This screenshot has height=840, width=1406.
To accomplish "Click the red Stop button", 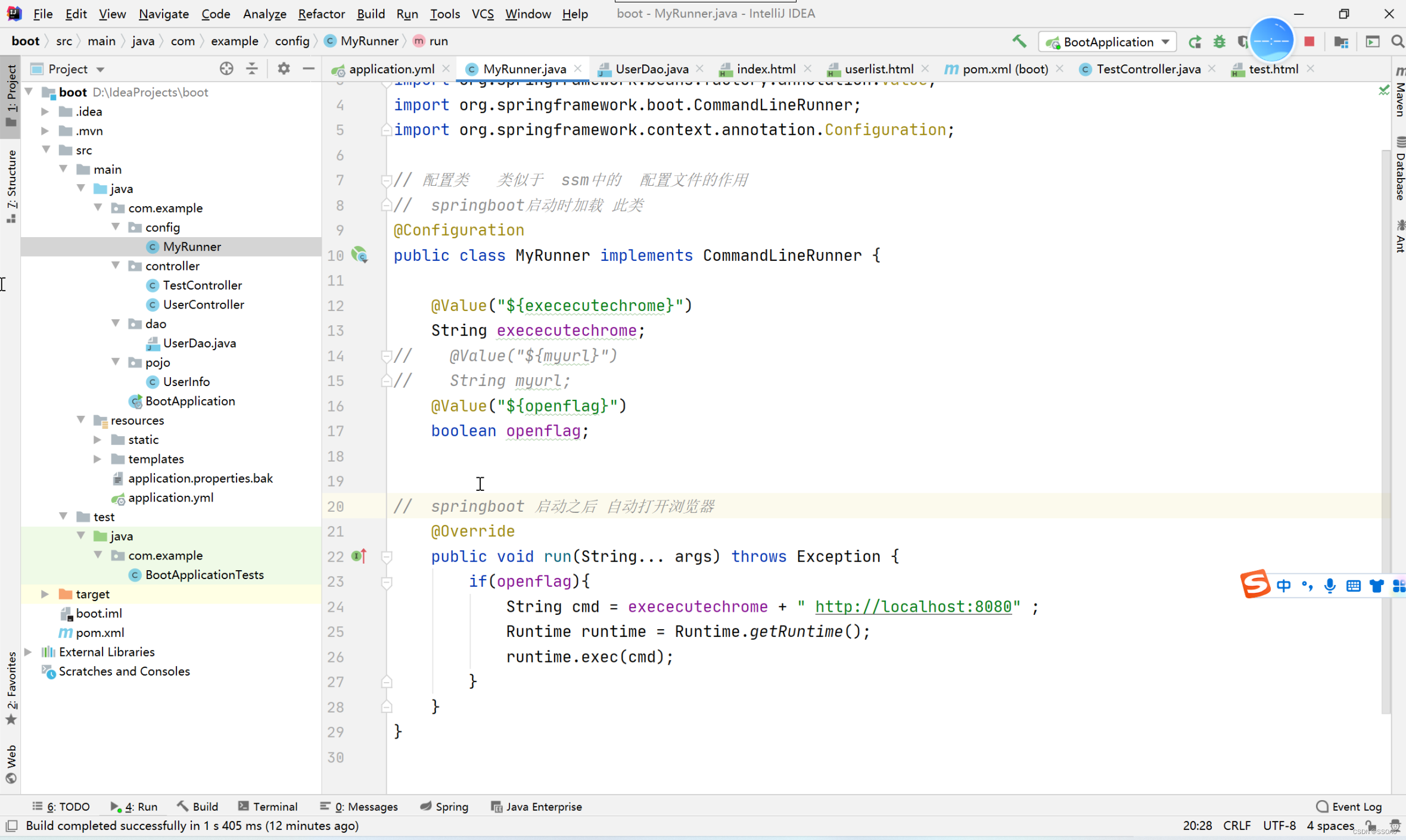I will (1309, 41).
